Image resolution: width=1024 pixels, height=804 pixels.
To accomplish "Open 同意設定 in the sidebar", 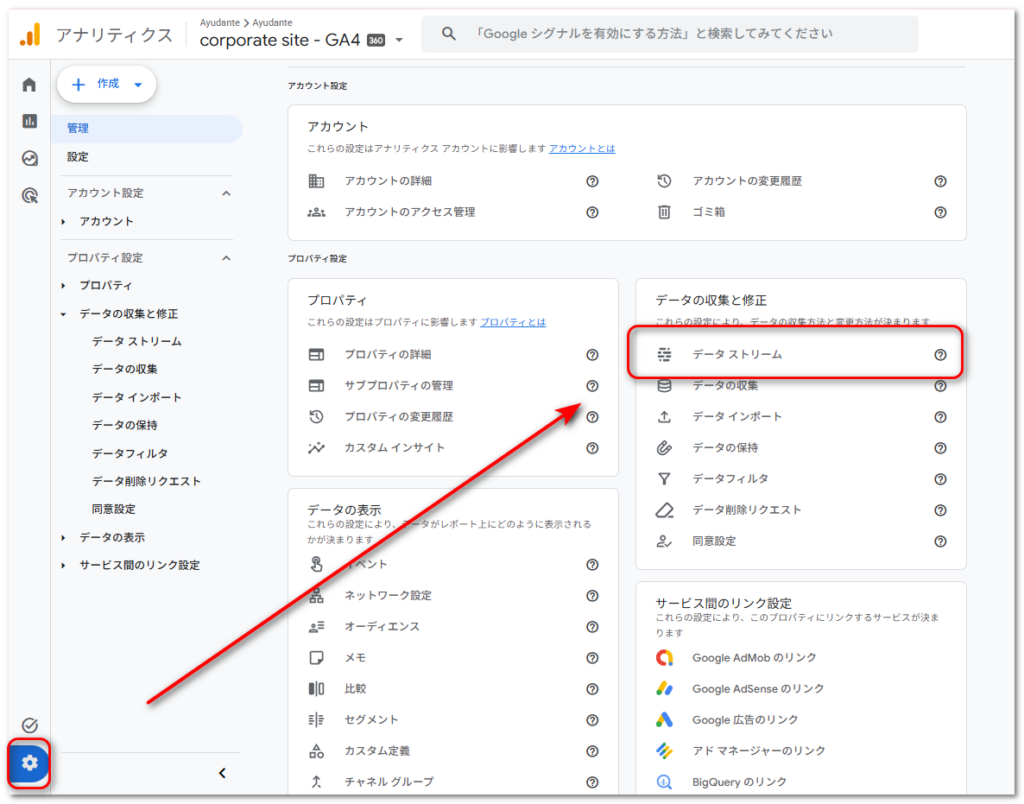I will pyautogui.click(x=114, y=509).
